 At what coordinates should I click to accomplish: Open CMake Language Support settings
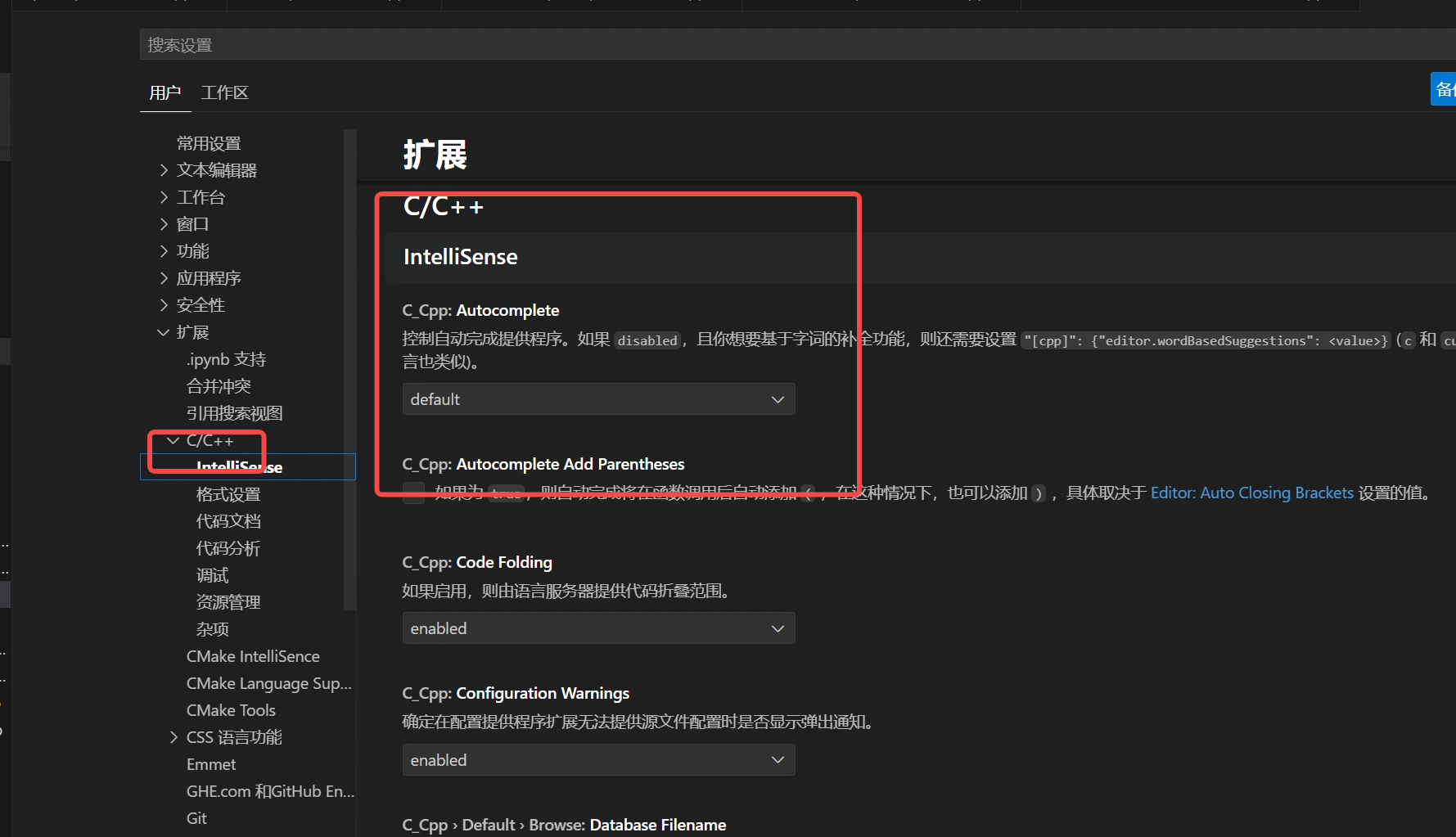click(x=269, y=683)
